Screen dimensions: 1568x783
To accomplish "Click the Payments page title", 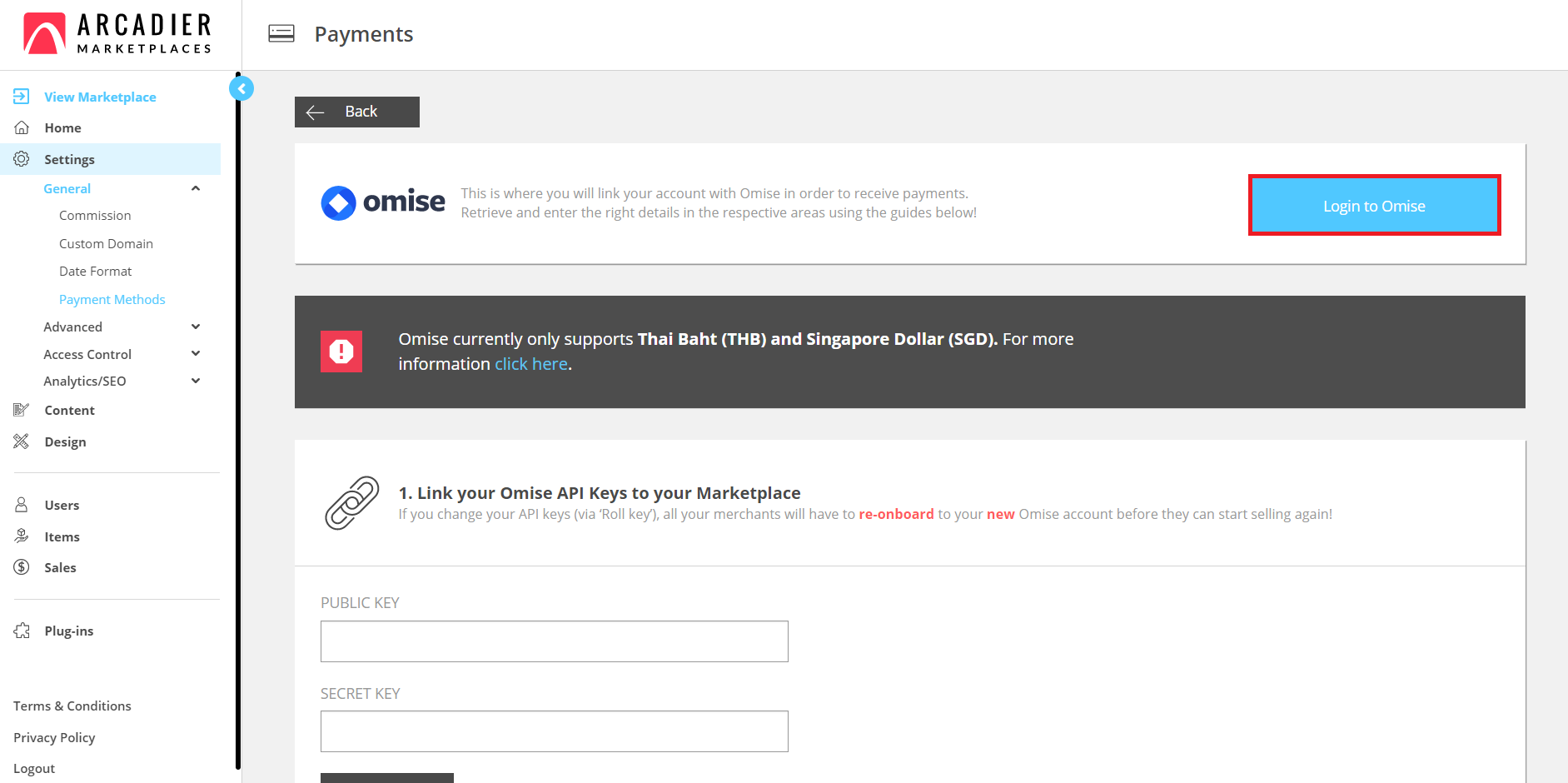I will tap(364, 34).
